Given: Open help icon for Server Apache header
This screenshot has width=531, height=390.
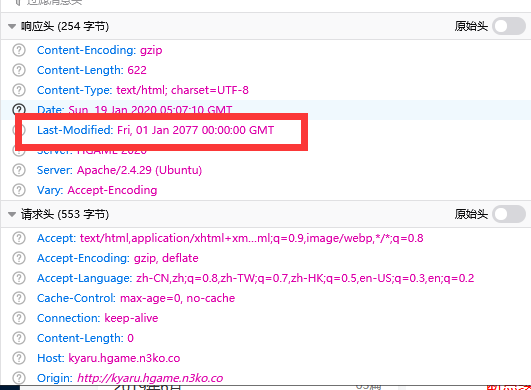Looking at the screenshot, I should [x=19, y=170].
